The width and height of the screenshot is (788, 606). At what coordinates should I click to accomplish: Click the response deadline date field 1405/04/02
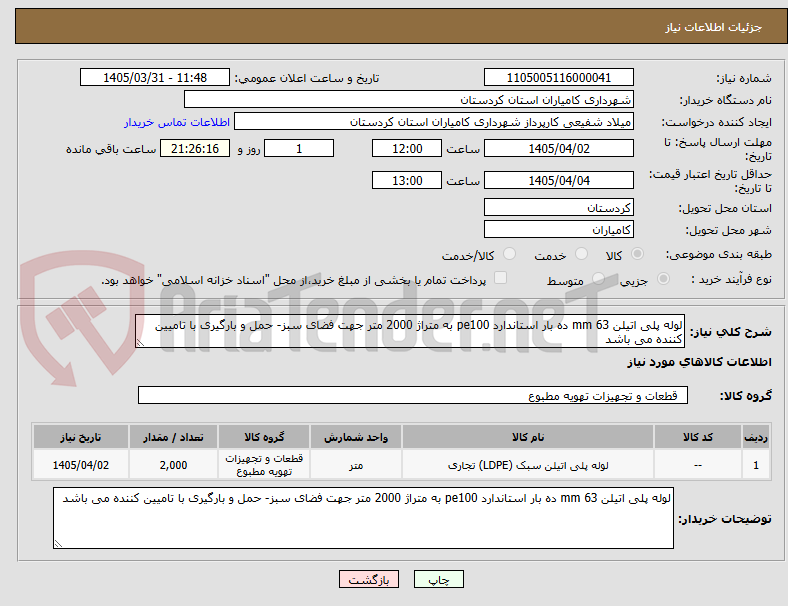[558, 149]
